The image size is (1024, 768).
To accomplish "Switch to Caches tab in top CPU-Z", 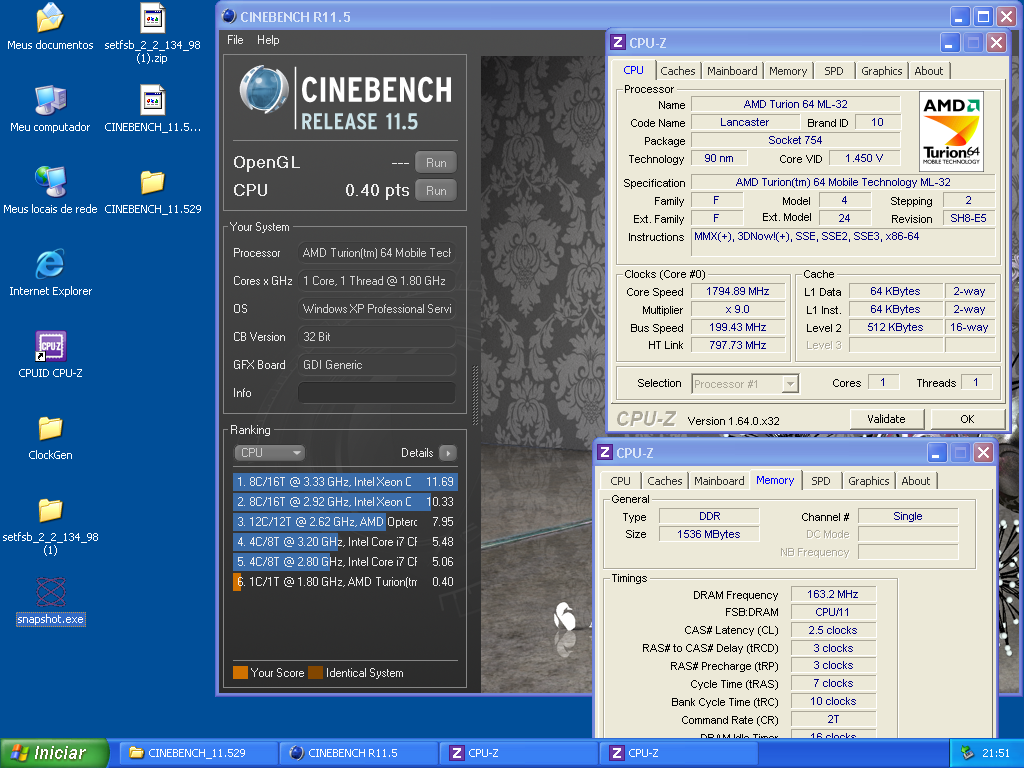I will 678,71.
